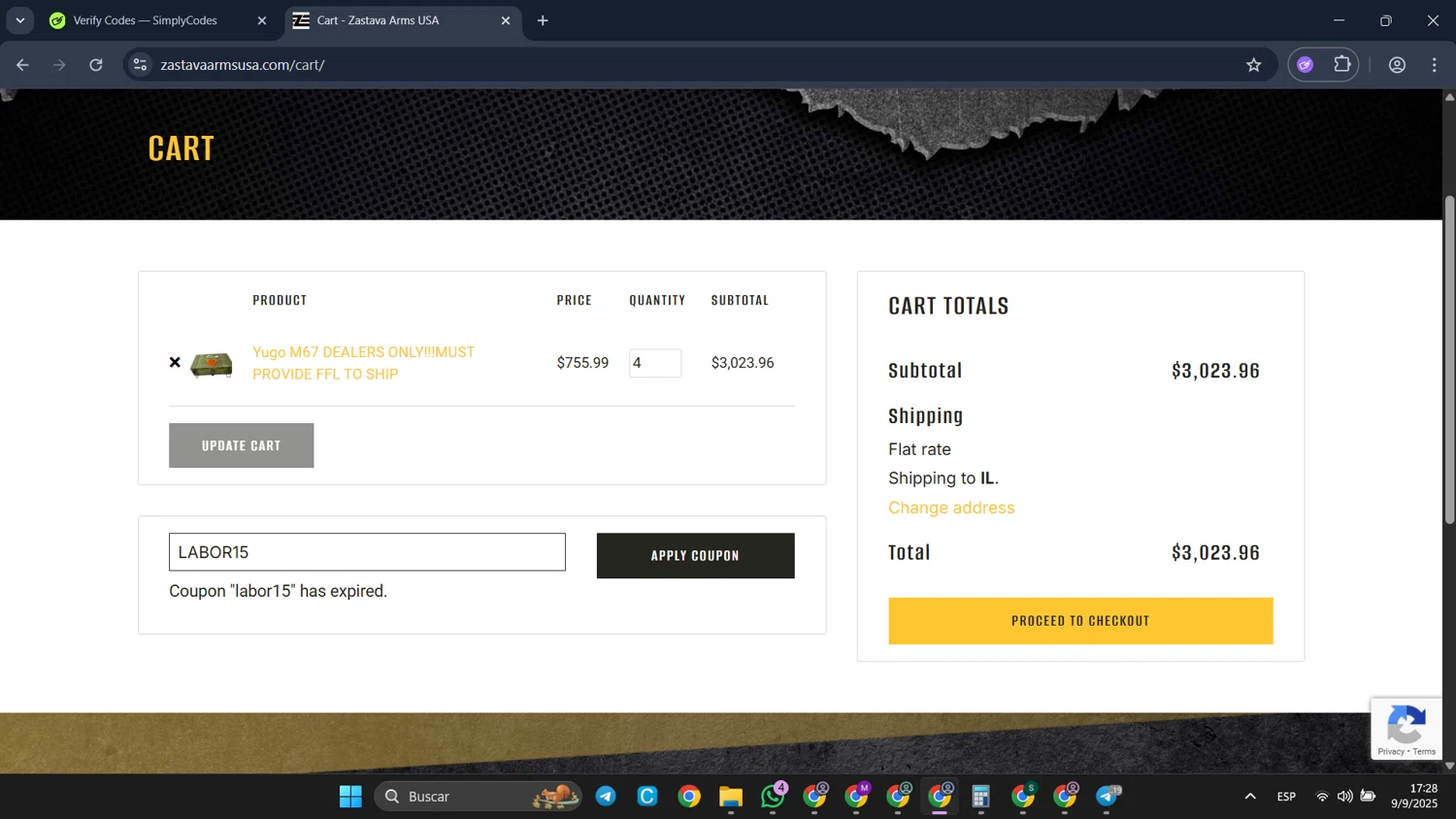Click the Update Cart button

click(x=241, y=445)
